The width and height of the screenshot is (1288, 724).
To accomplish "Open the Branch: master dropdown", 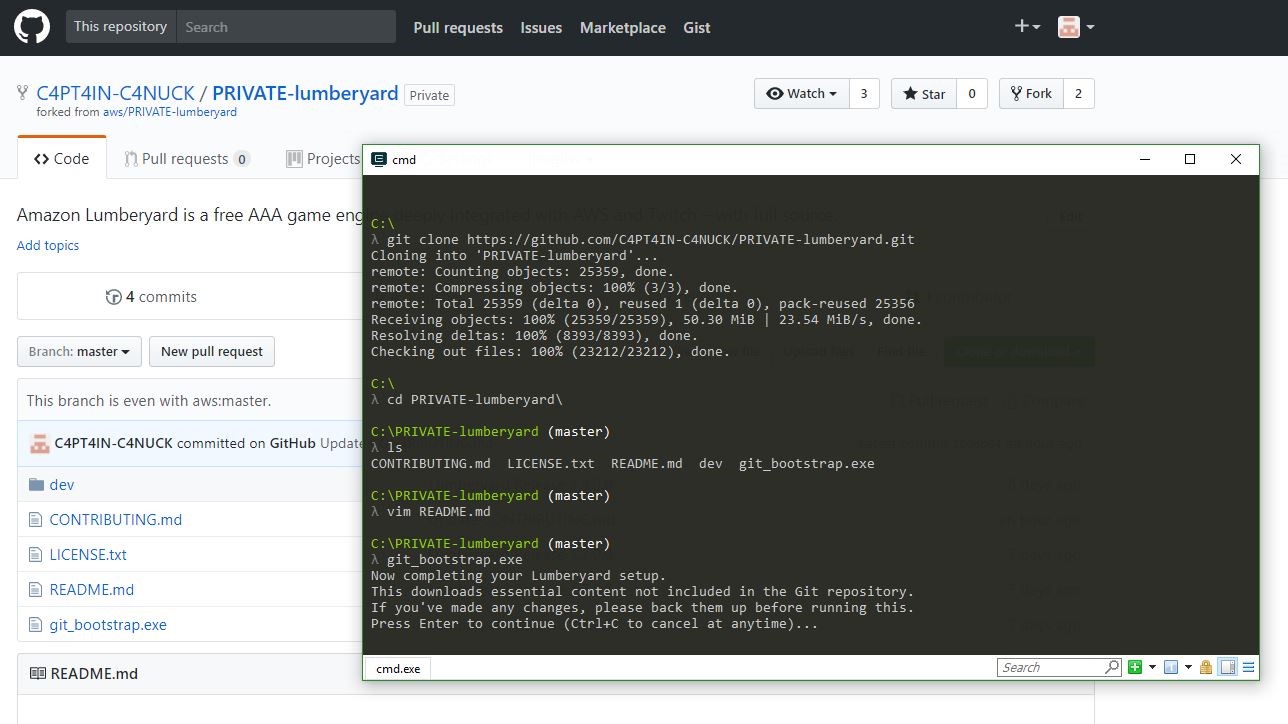I will coord(79,351).
